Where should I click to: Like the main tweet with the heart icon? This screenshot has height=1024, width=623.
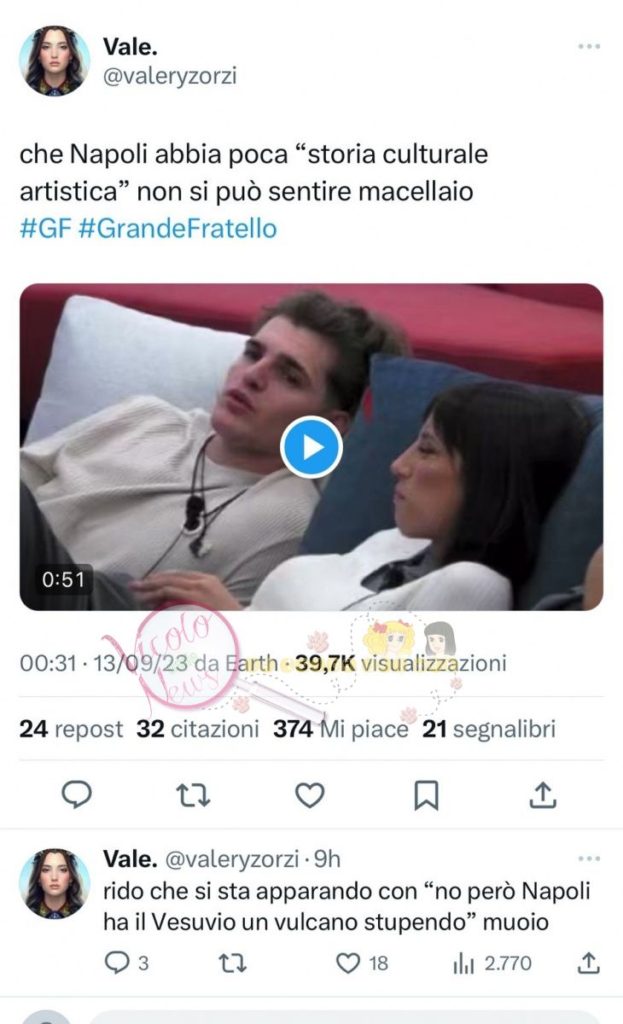[310, 795]
